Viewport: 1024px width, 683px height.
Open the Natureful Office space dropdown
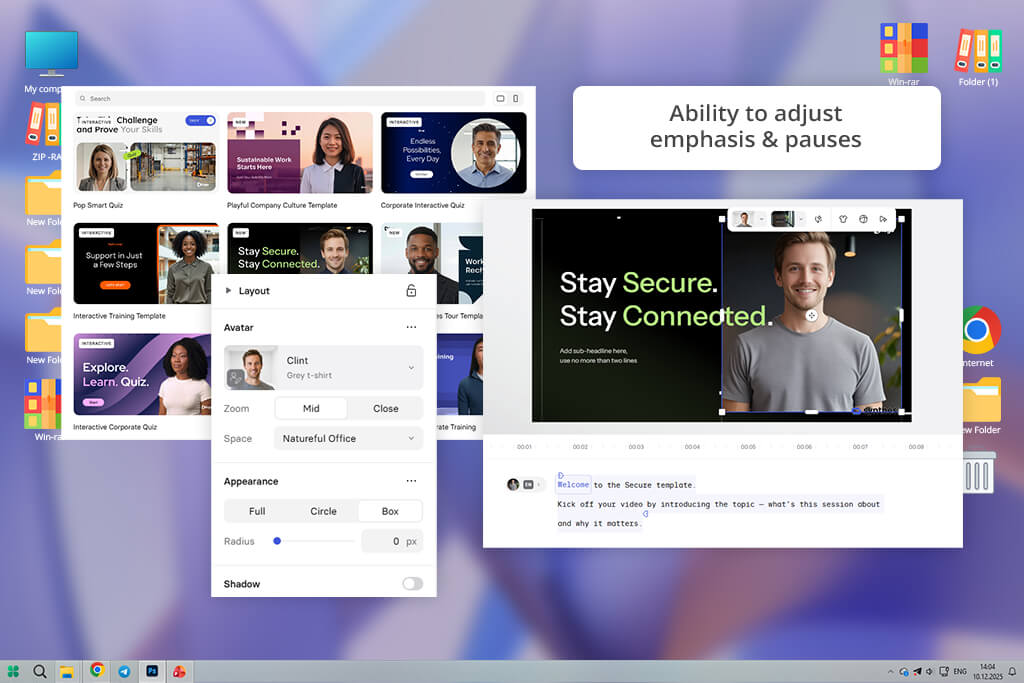pyautogui.click(x=348, y=438)
